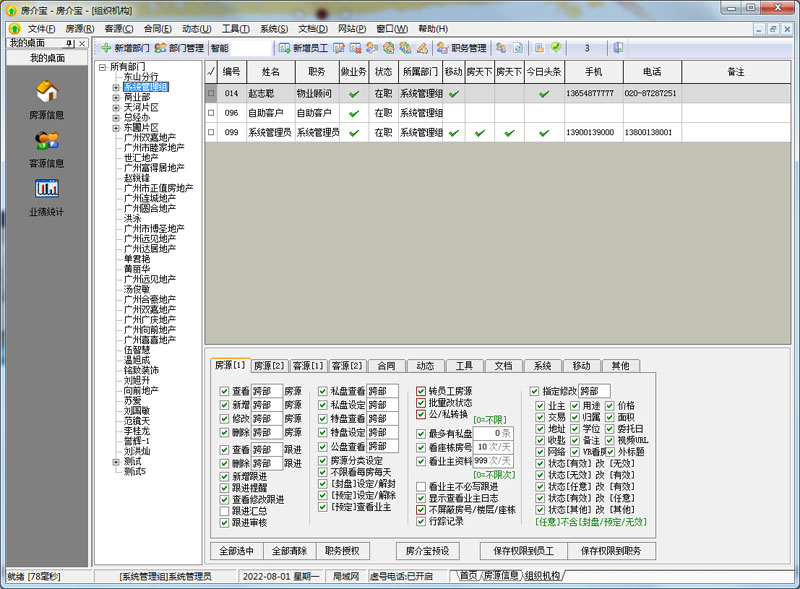This screenshot has width=800, height=589.
Task: Open the 工具(T) menu
Action: 235,29
